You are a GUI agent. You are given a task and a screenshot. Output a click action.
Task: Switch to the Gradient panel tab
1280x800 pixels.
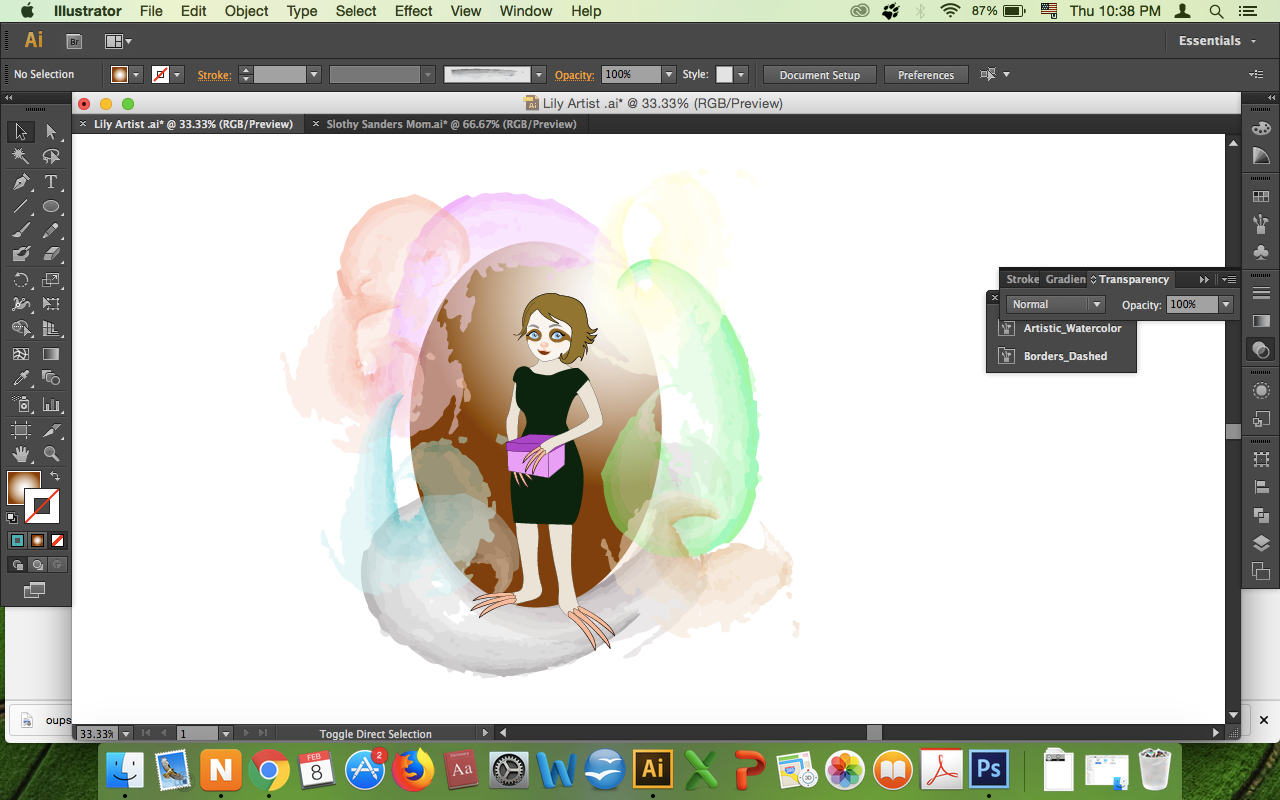(x=1065, y=279)
